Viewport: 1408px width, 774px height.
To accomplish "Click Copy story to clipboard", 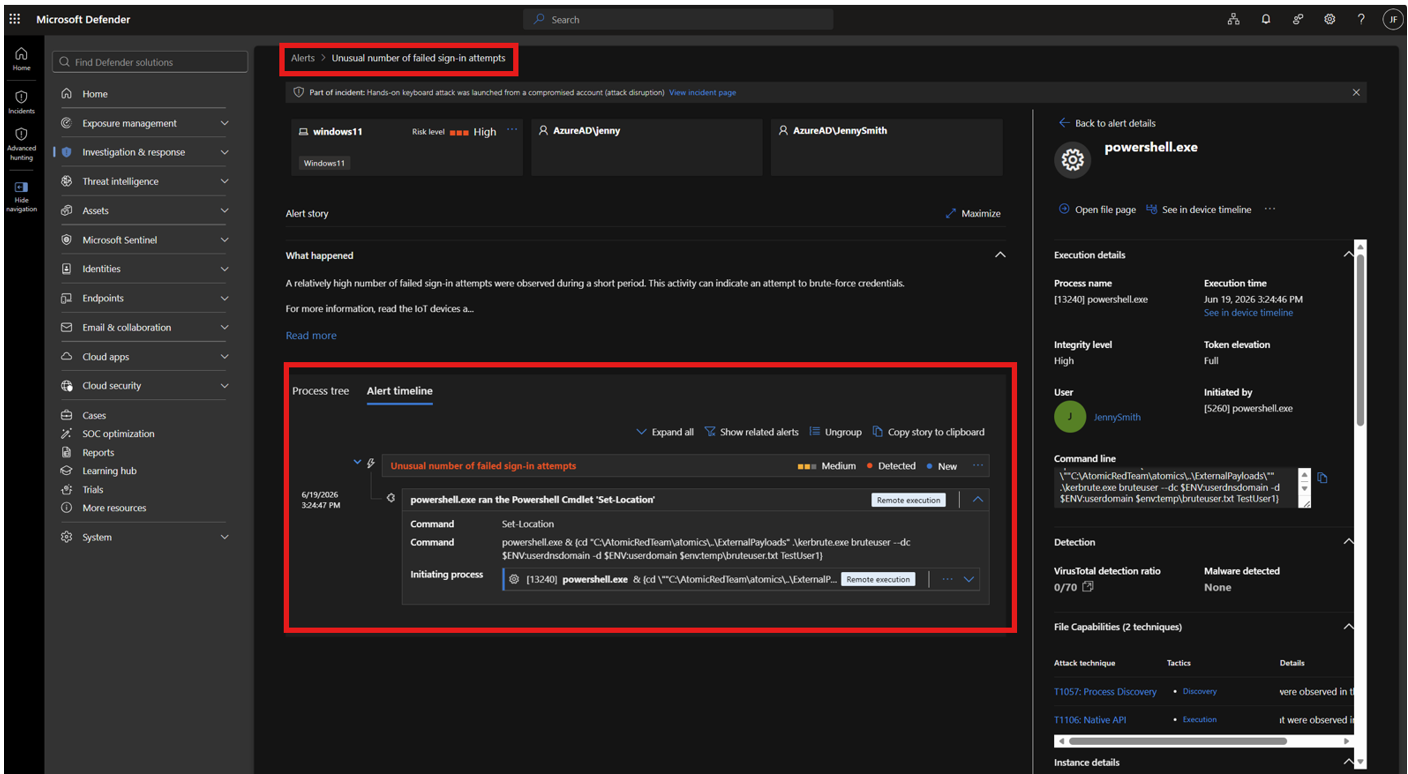I will pos(928,432).
